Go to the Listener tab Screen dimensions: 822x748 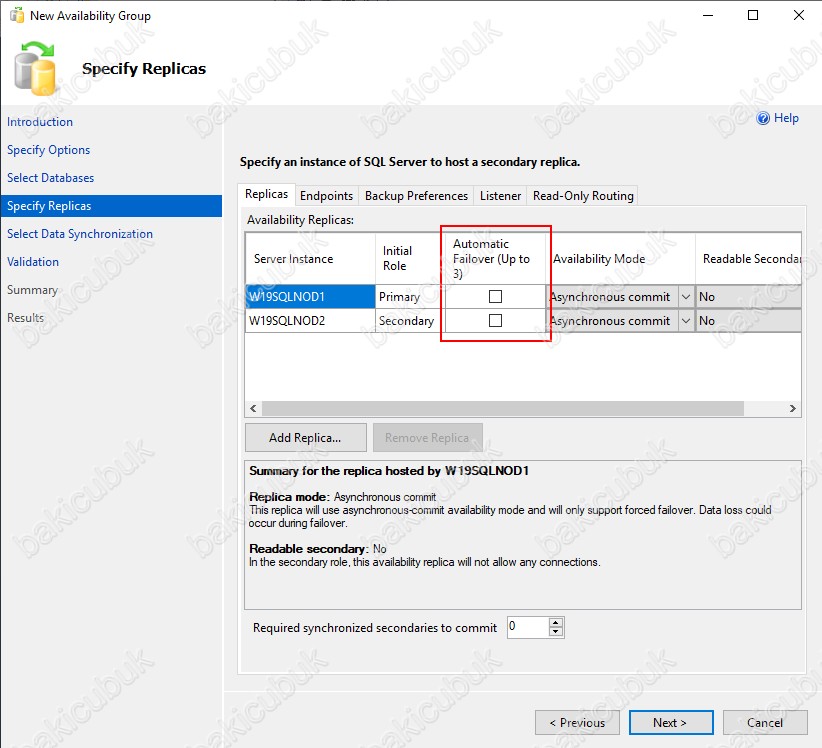click(x=500, y=196)
